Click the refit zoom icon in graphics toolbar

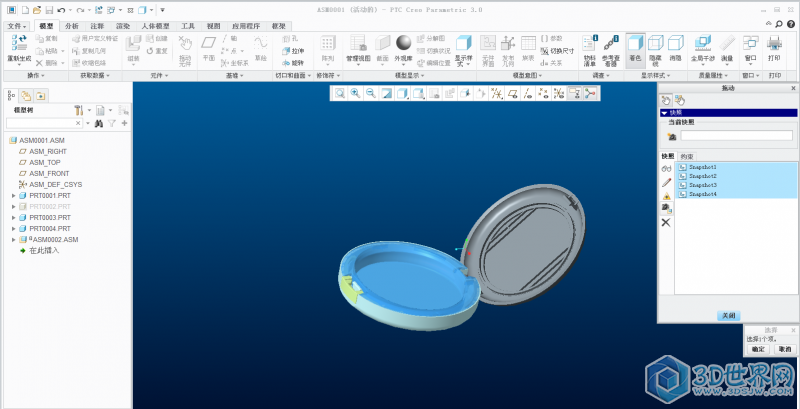point(339,93)
